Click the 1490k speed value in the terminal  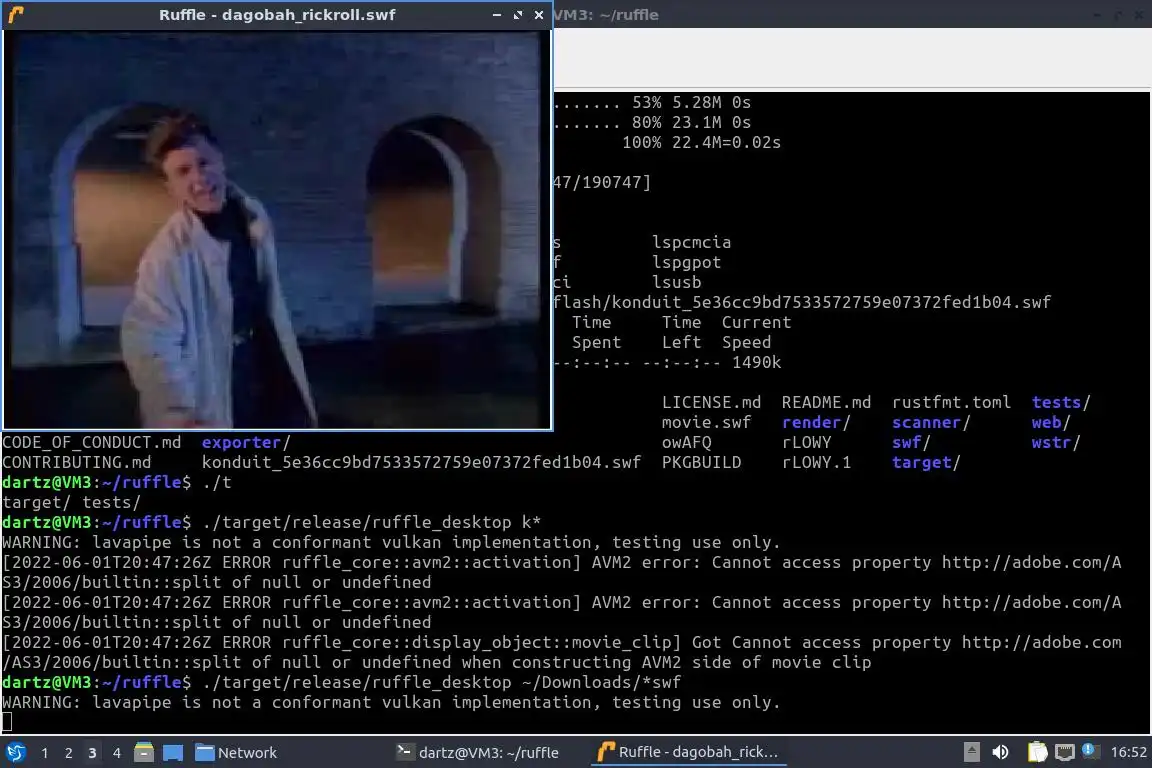756,362
